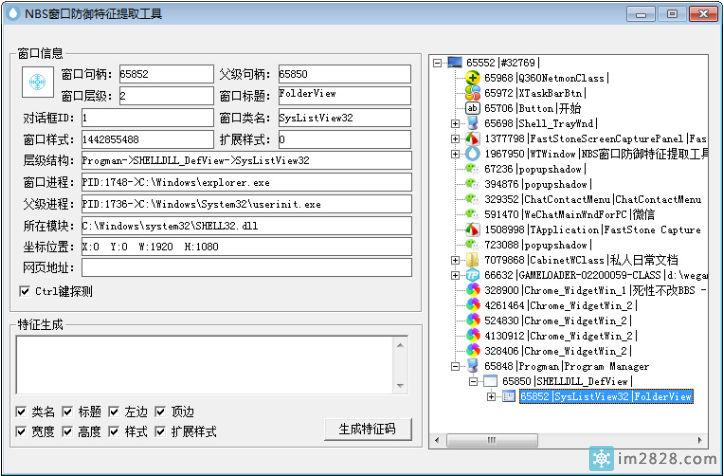Click the 生成特征码 button
The image size is (724, 476).
click(x=368, y=429)
